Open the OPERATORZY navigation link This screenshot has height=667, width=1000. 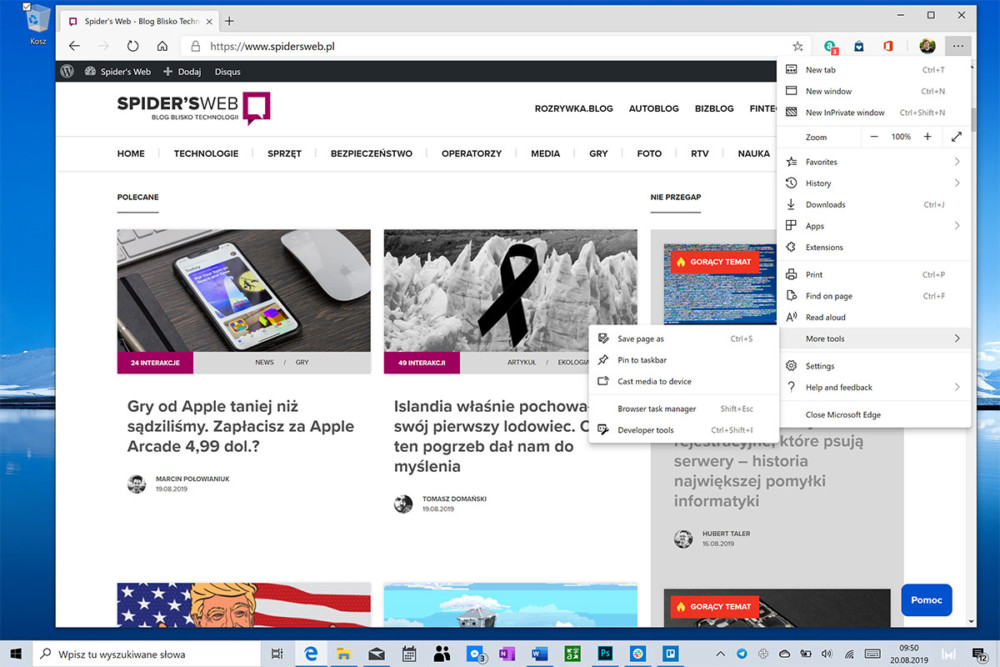[x=471, y=154]
